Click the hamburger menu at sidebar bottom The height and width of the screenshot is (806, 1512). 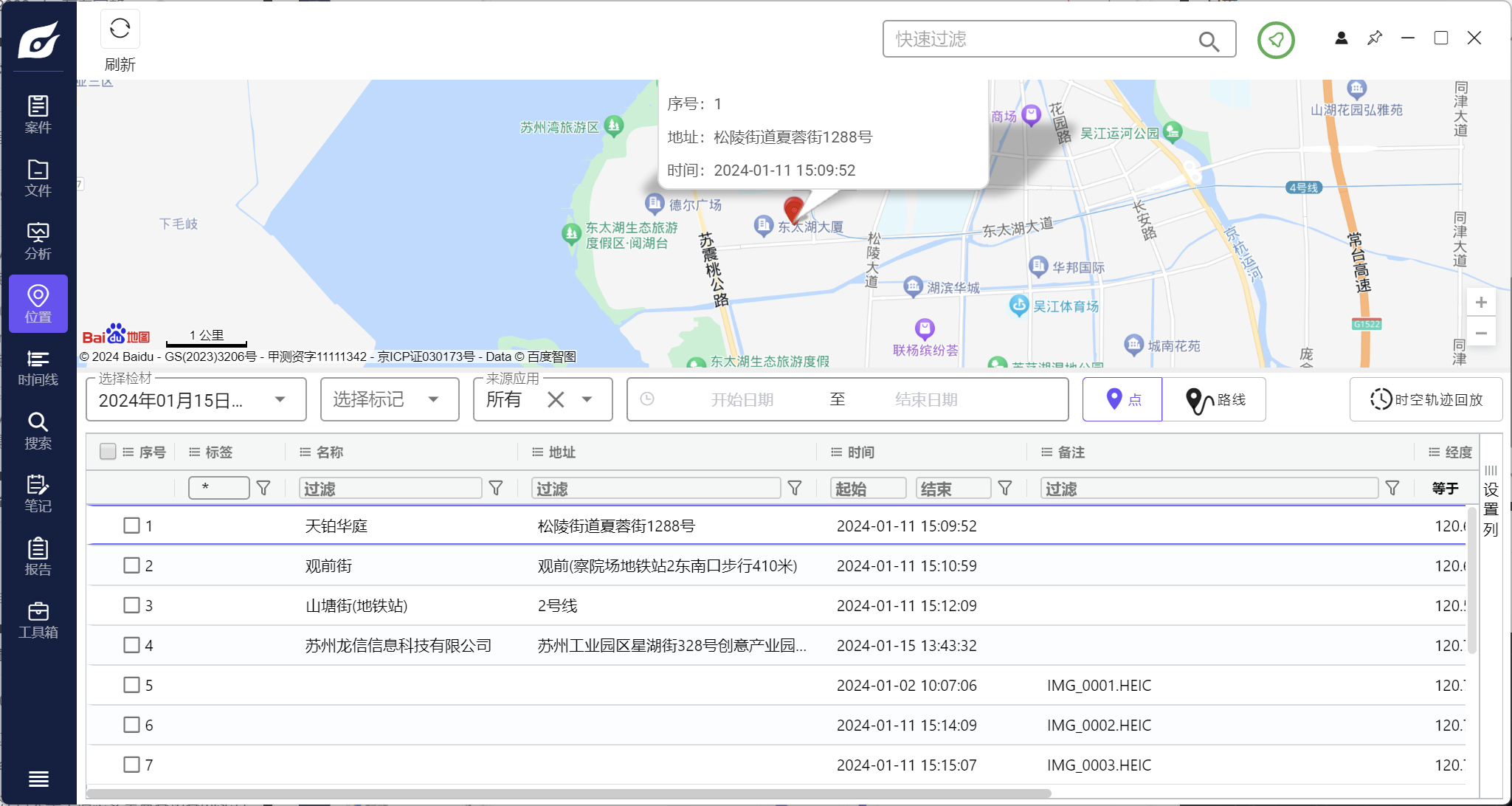pos(38,779)
